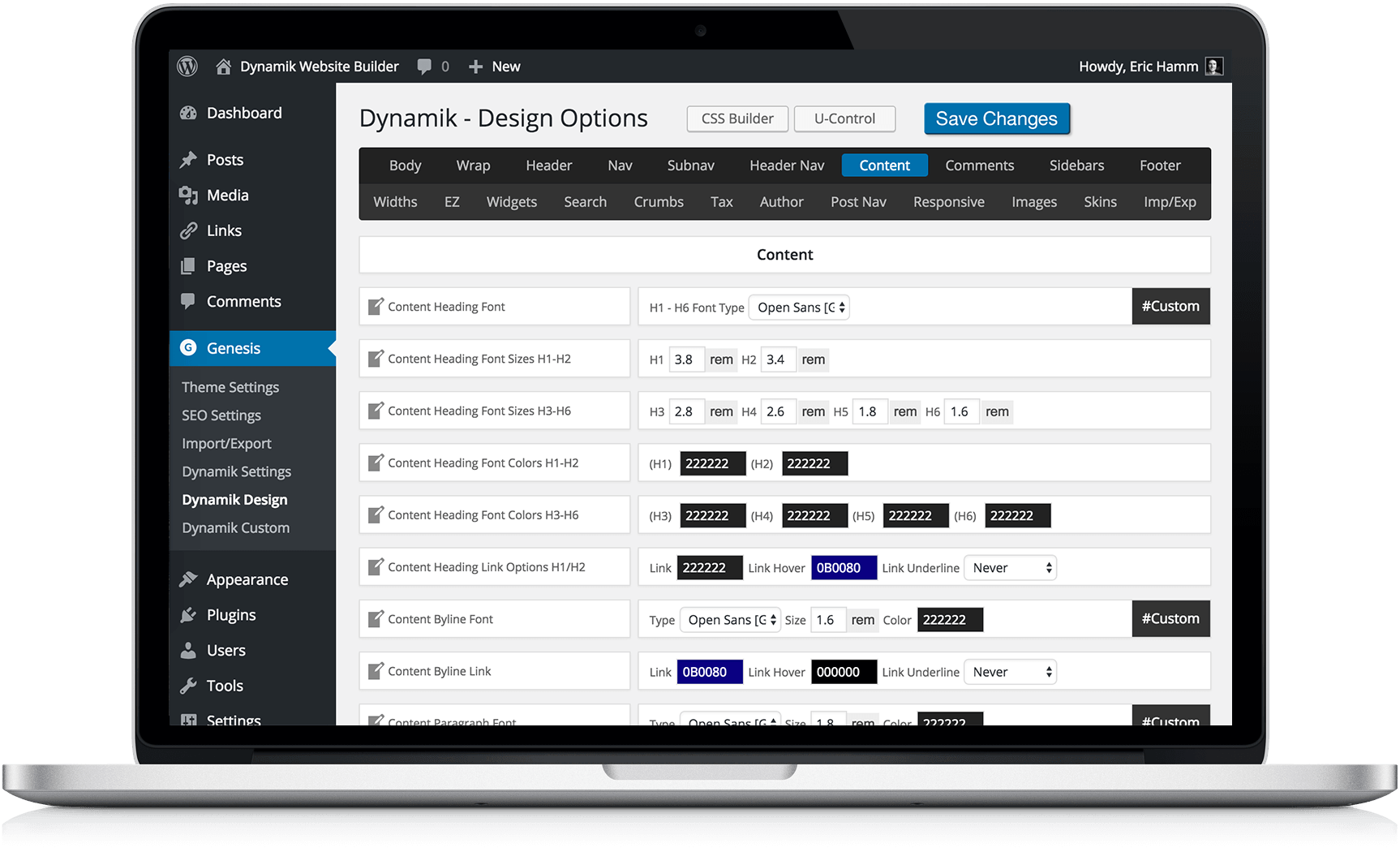The width and height of the screenshot is (1400, 852).
Task: Open the Responsive tab
Action: click(x=948, y=202)
